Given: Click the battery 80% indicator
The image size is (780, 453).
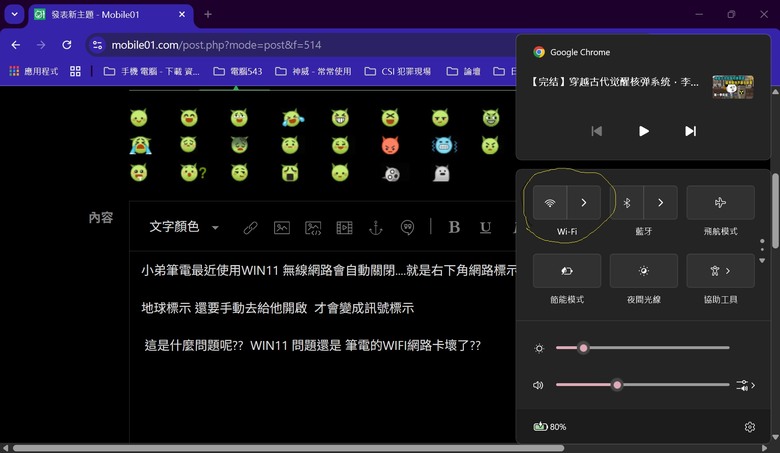Looking at the screenshot, I should 550,427.
